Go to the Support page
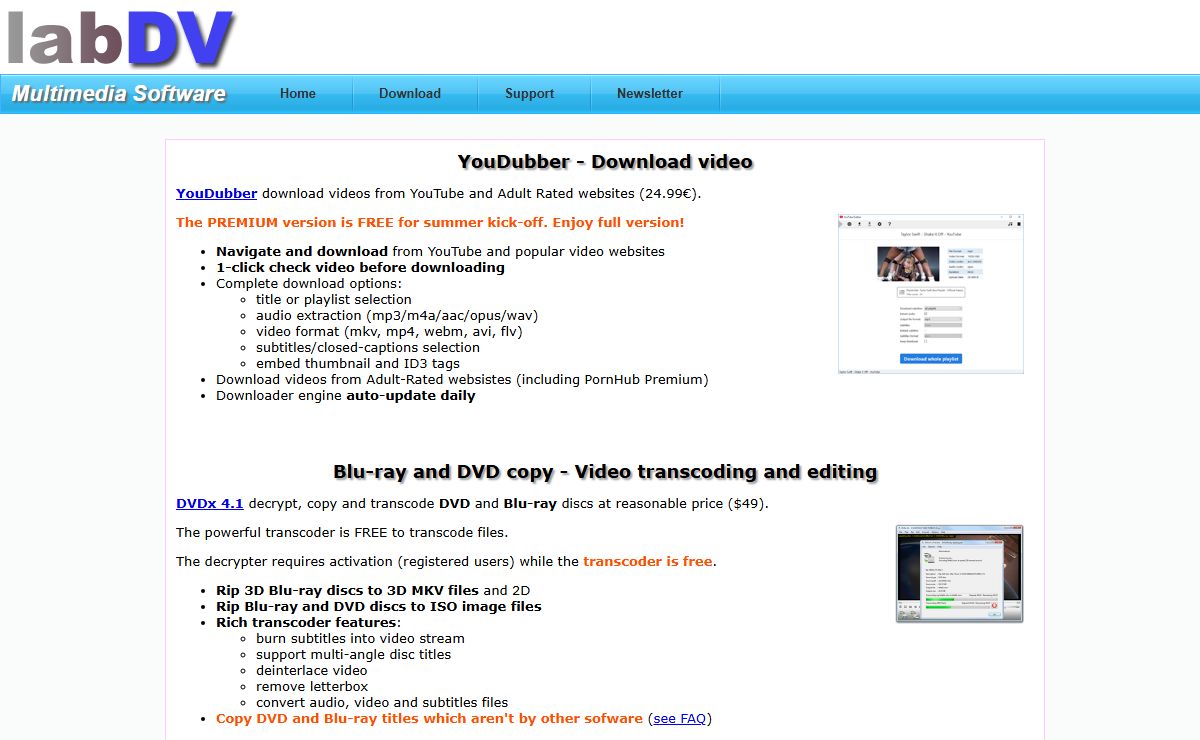The image size is (1200, 740). (x=529, y=93)
